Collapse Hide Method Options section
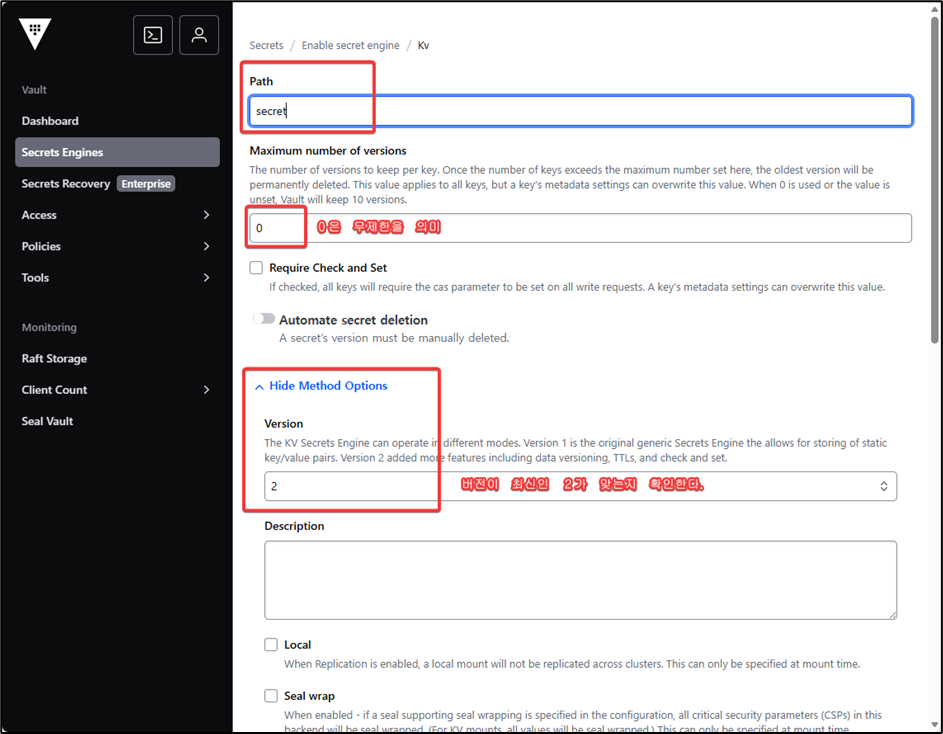The height and width of the screenshot is (734, 943). [328, 386]
